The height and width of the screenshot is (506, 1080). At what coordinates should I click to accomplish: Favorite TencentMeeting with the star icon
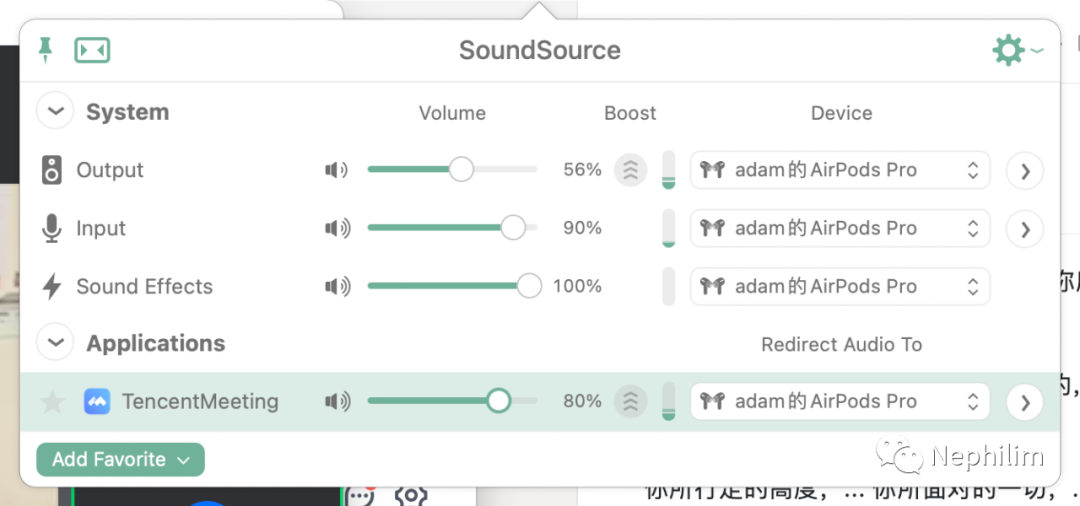click(x=52, y=402)
